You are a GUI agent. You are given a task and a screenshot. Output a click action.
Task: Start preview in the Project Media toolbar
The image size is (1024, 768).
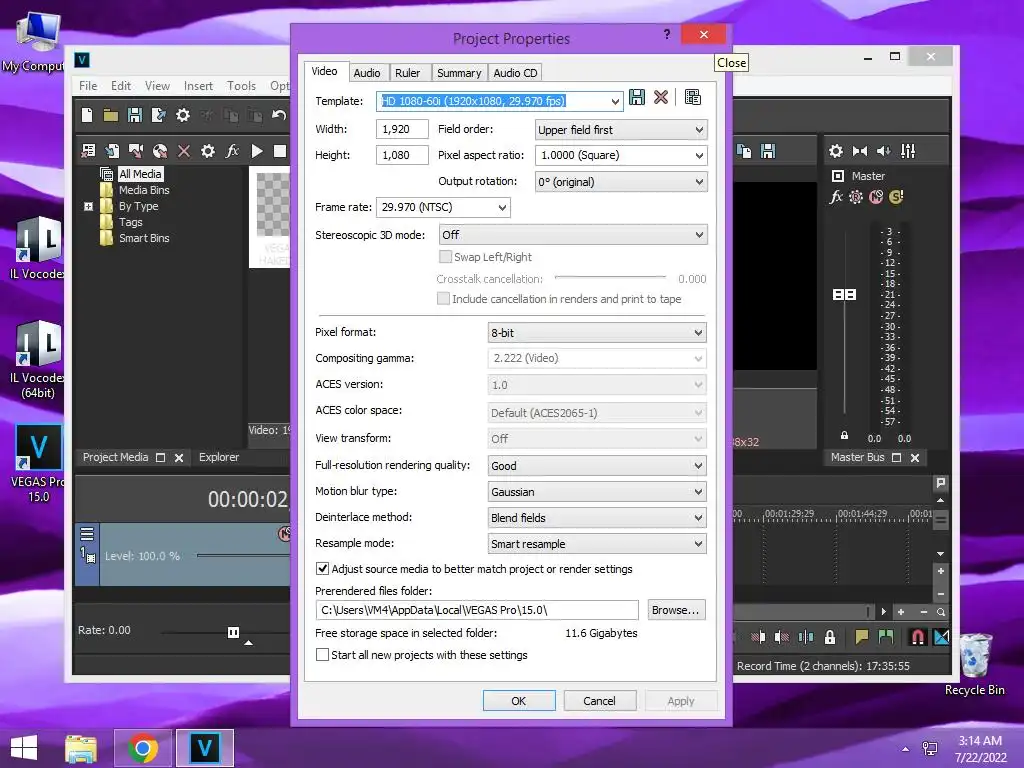(x=257, y=152)
